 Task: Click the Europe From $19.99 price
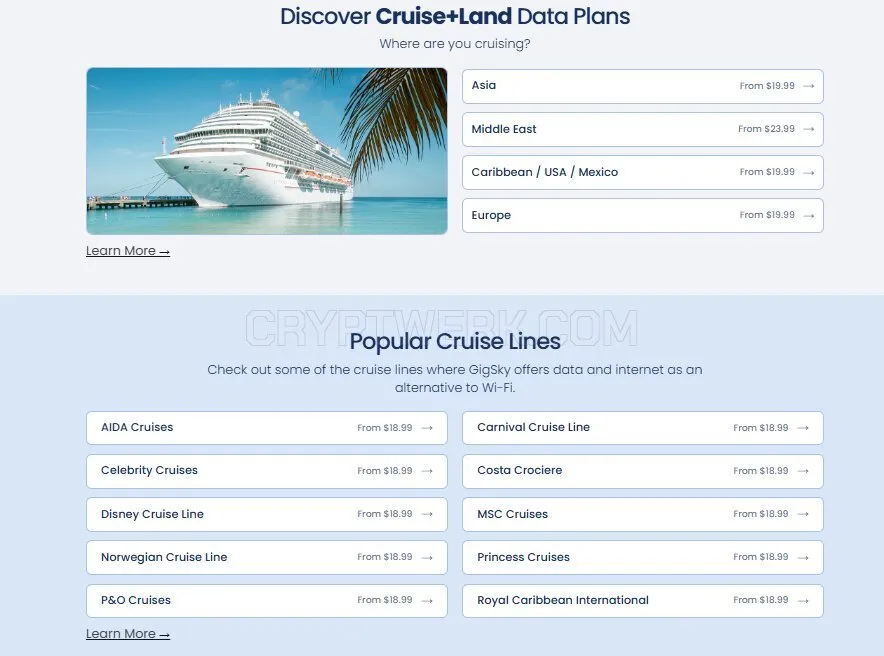coord(767,215)
